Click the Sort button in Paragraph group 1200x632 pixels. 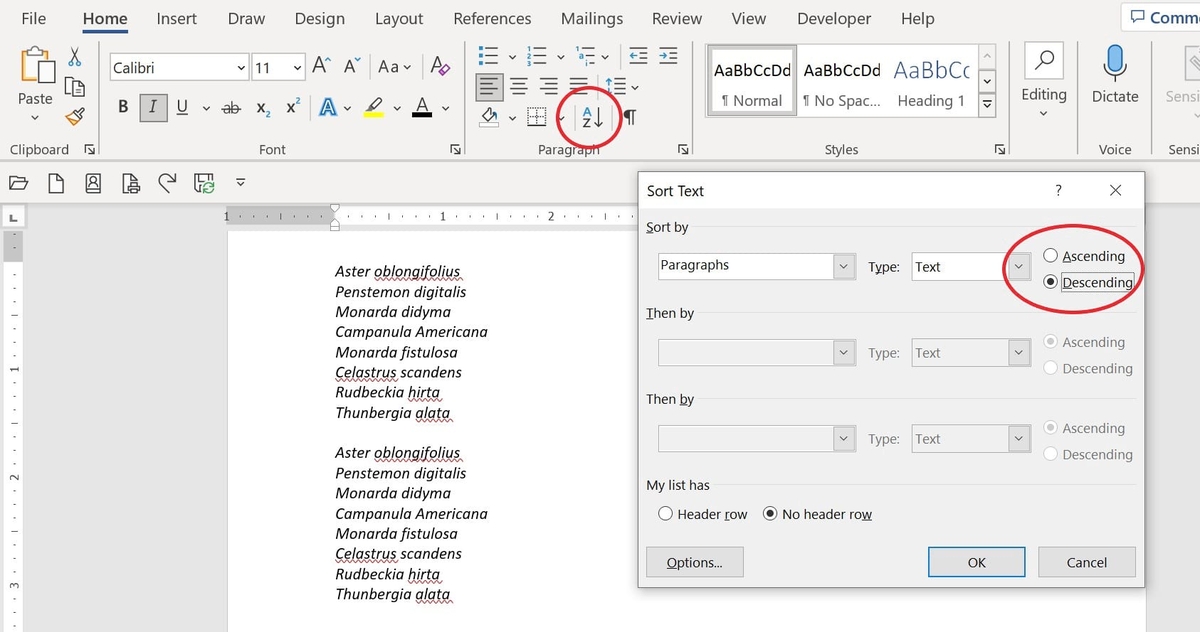pos(589,116)
